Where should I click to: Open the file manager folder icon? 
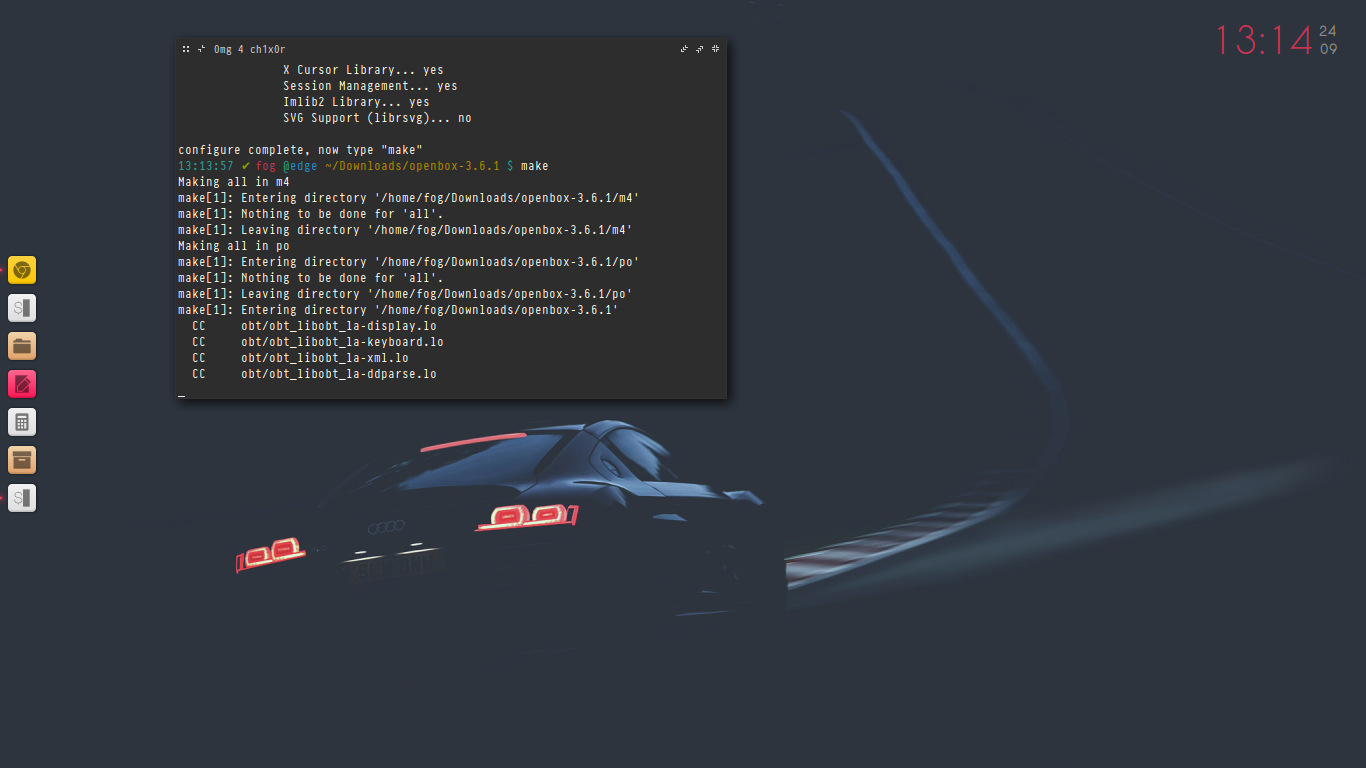22,346
